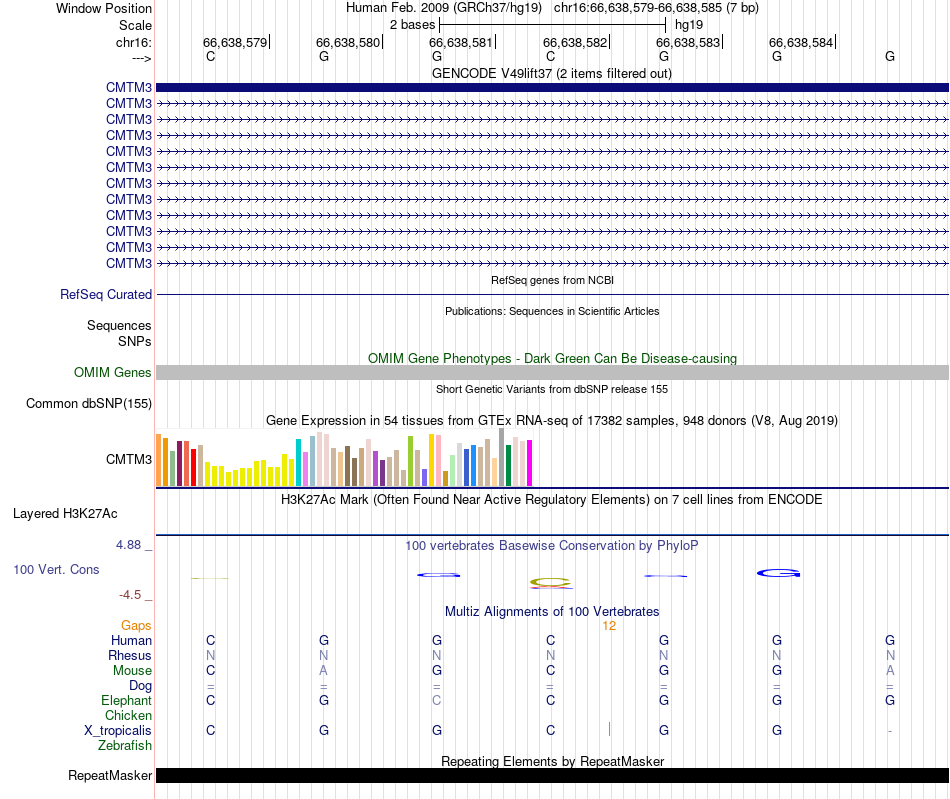Image resolution: width=950 pixels, height=799 pixels.
Task: Click the 100 Vert. Cons label
Action: point(56,569)
